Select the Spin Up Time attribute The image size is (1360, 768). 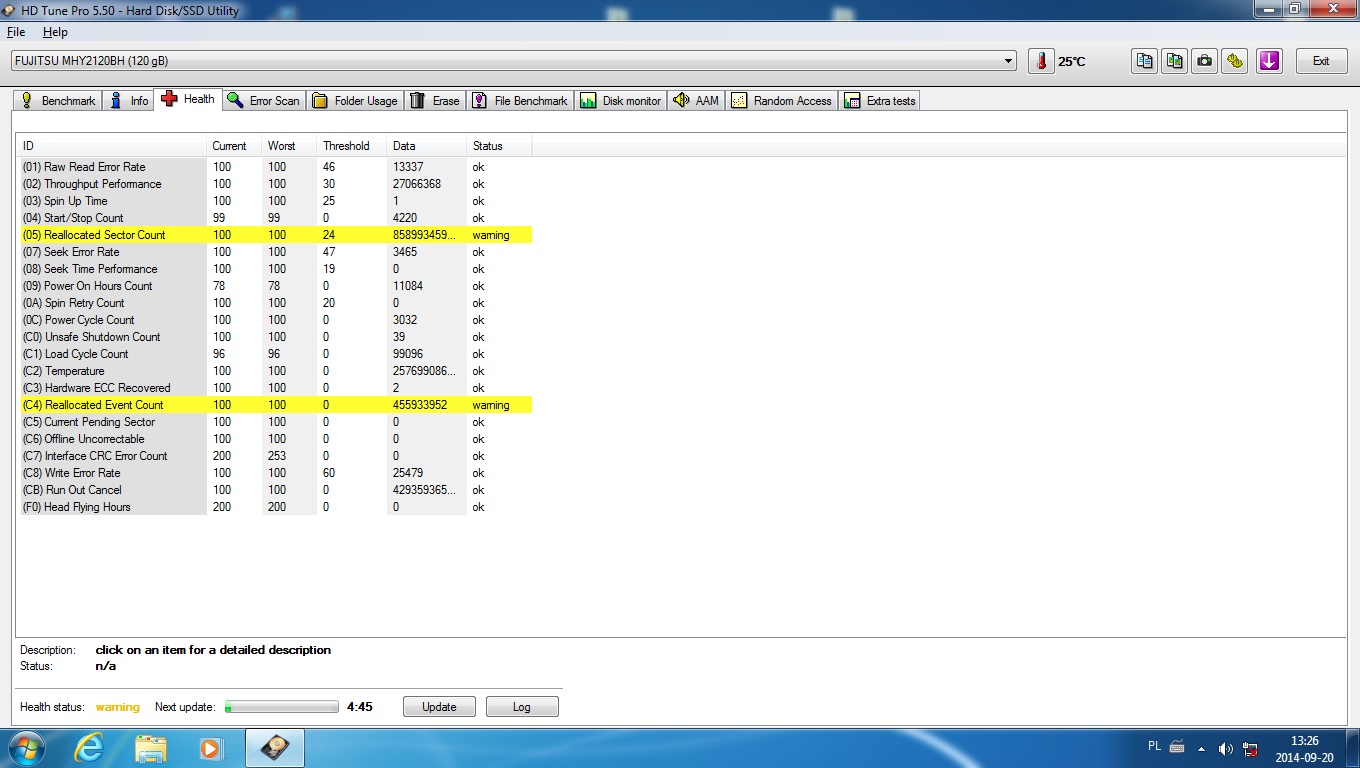pos(275,201)
